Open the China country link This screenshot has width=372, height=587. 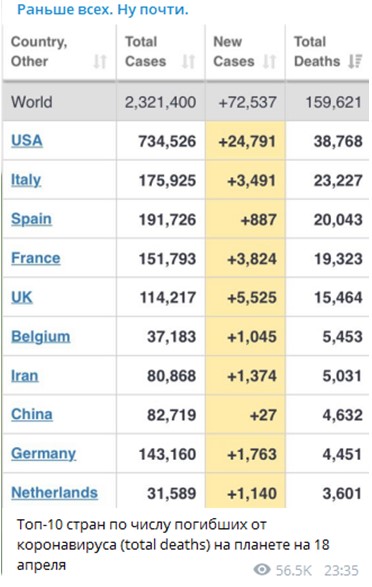point(32,414)
